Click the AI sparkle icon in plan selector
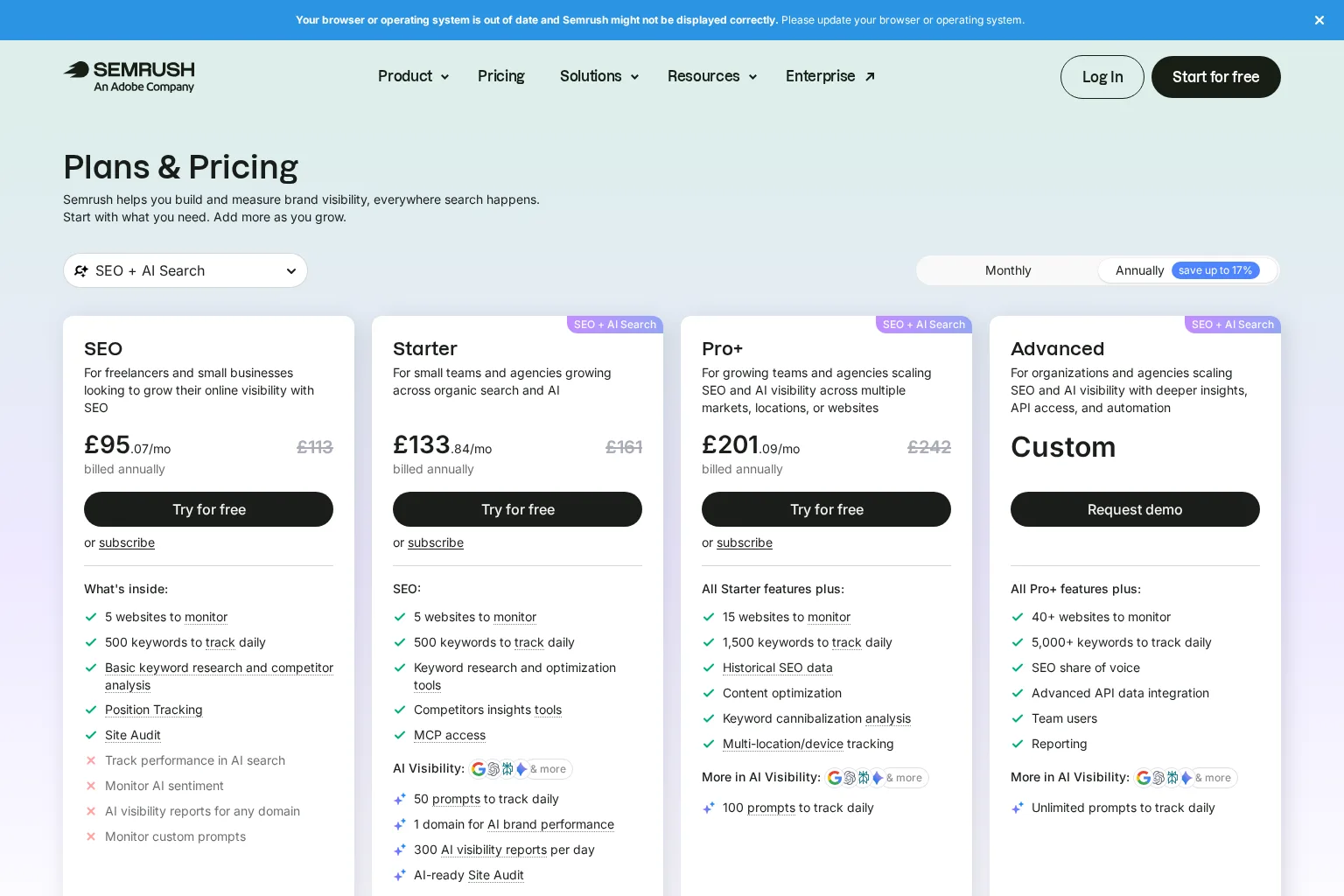Viewport: 1344px width, 896px height. pyautogui.click(x=81, y=270)
